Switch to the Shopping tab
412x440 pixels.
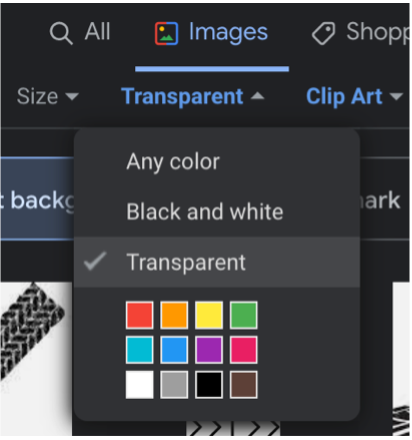click(361, 33)
